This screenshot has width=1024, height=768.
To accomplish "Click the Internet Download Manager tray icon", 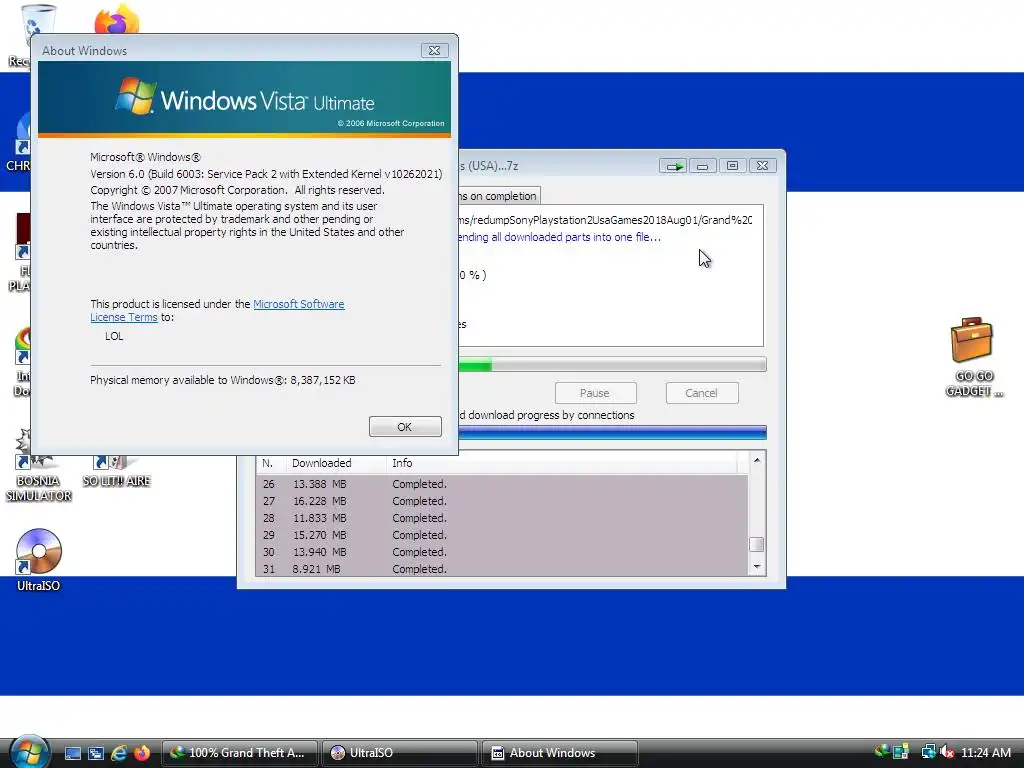I will coord(882,752).
